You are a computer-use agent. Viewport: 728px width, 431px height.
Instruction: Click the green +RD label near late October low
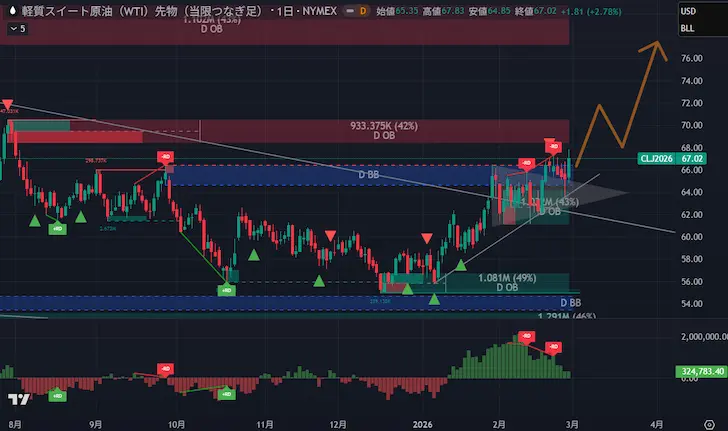pos(226,290)
